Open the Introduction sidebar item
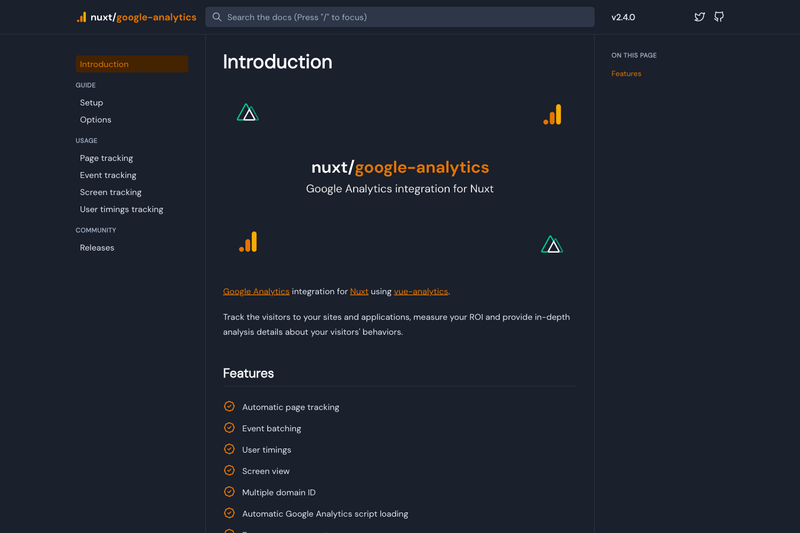The image size is (800, 533). pos(132,64)
